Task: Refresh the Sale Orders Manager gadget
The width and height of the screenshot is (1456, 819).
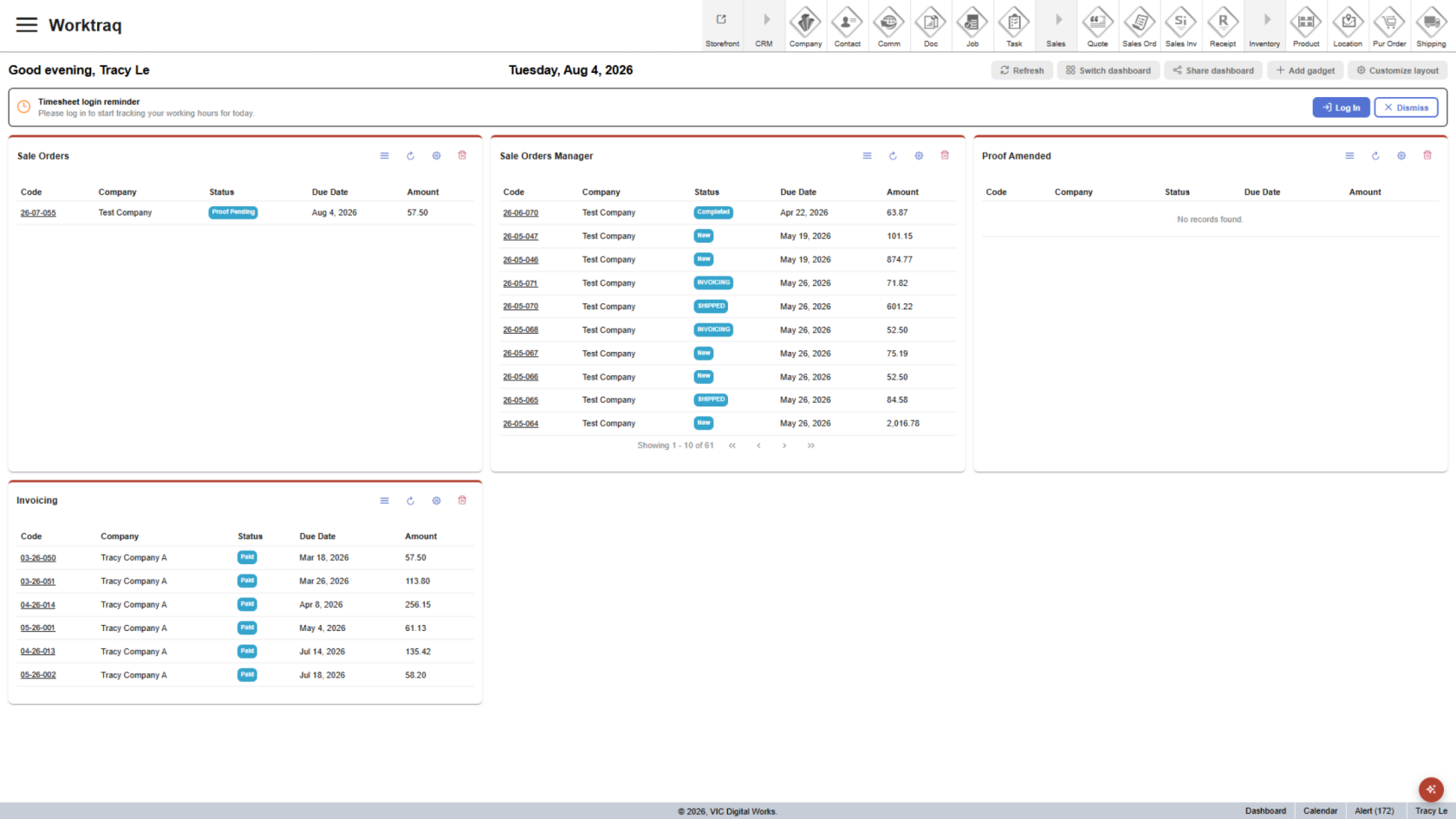Action: (893, 156)
